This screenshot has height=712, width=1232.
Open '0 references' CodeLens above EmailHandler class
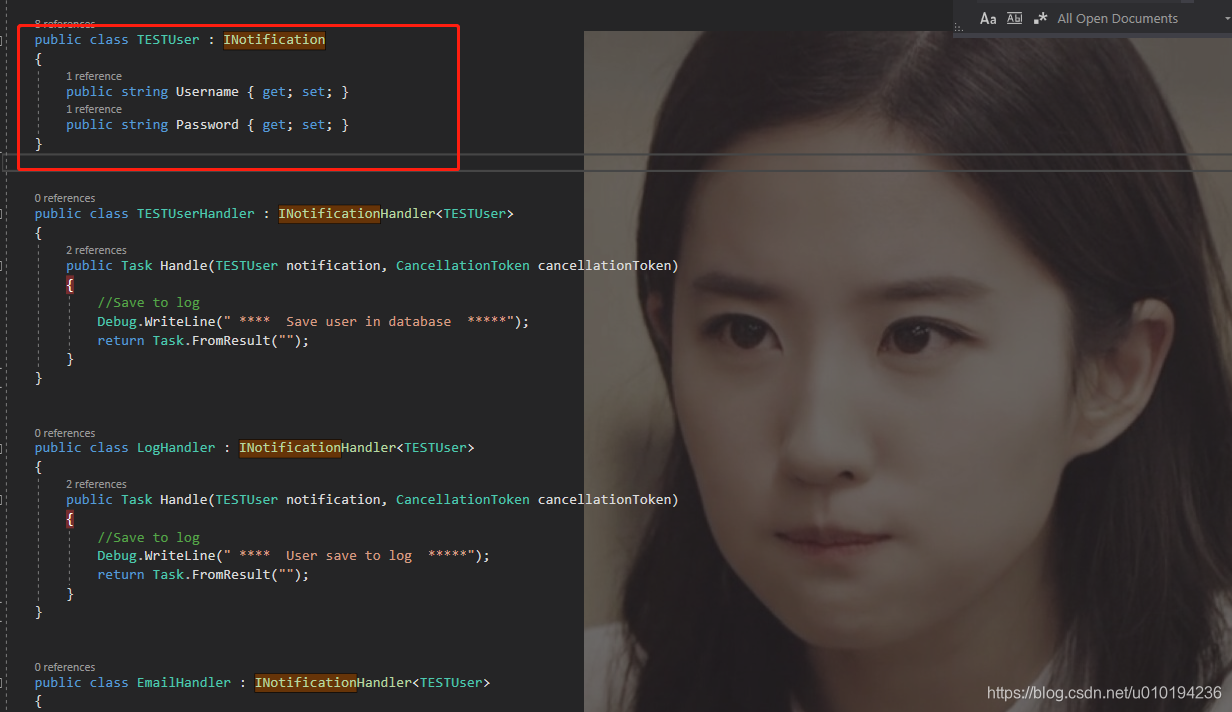point(65,667)
